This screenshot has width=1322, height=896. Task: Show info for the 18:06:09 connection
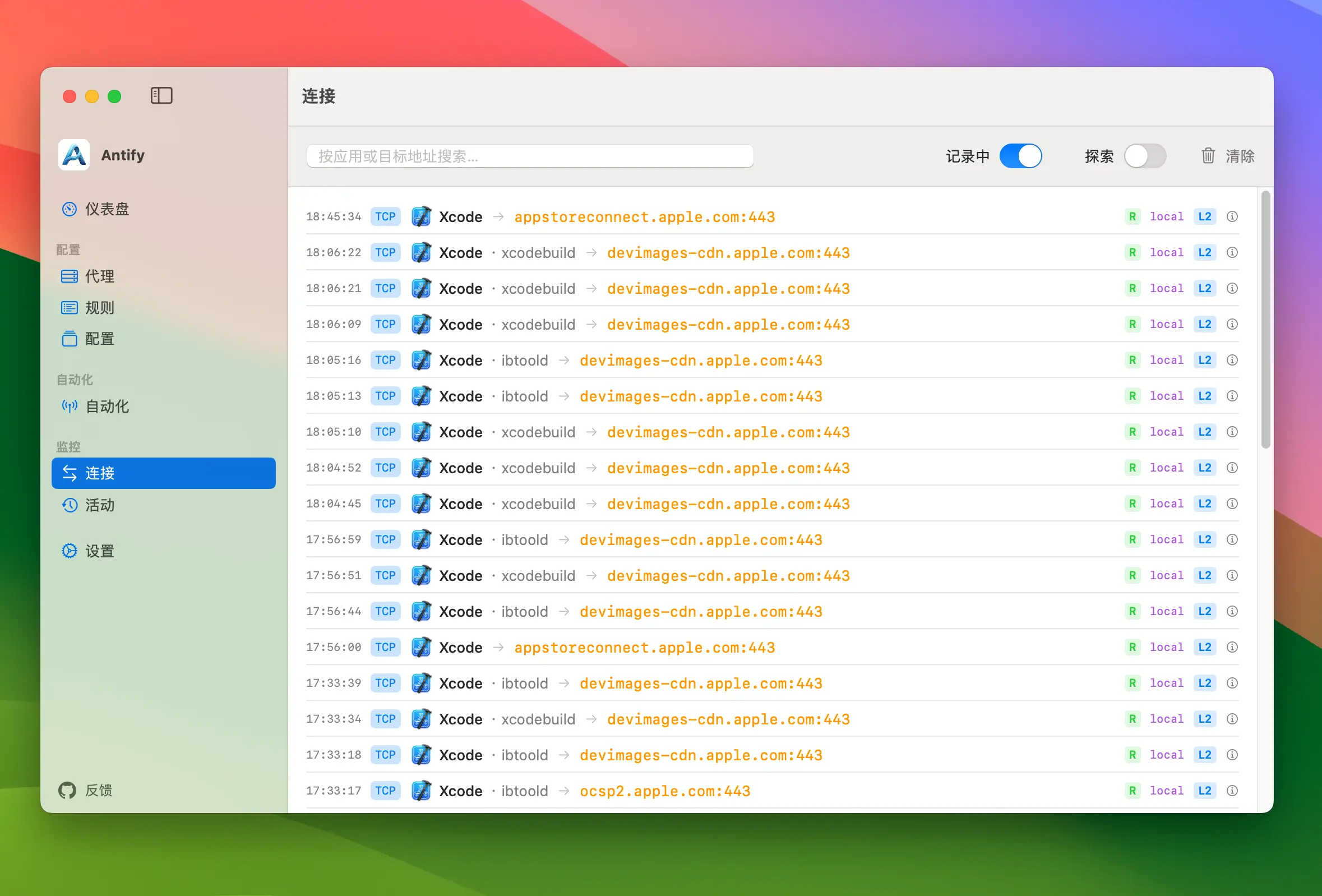pyautogui.click(x=1232, y=324)
